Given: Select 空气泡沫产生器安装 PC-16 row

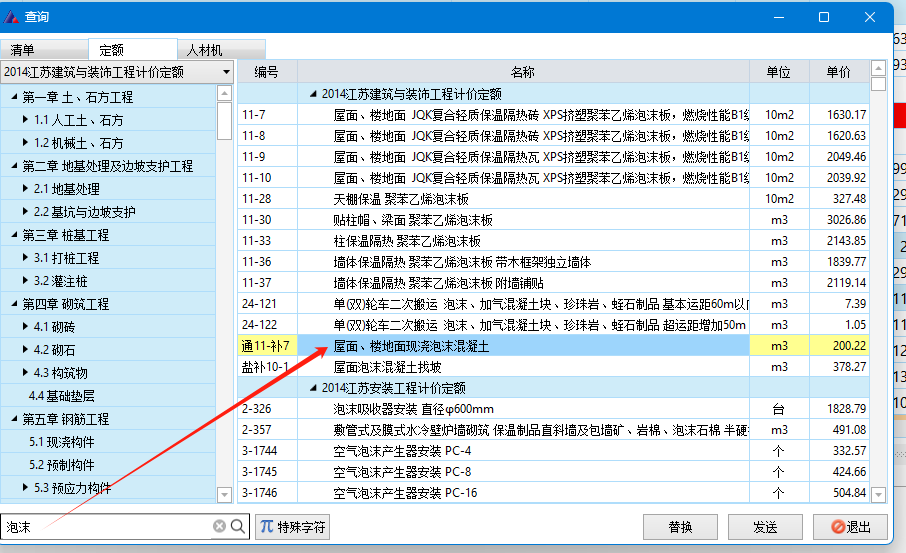Looking at the screenshot, I should click(x=554, y=493).
